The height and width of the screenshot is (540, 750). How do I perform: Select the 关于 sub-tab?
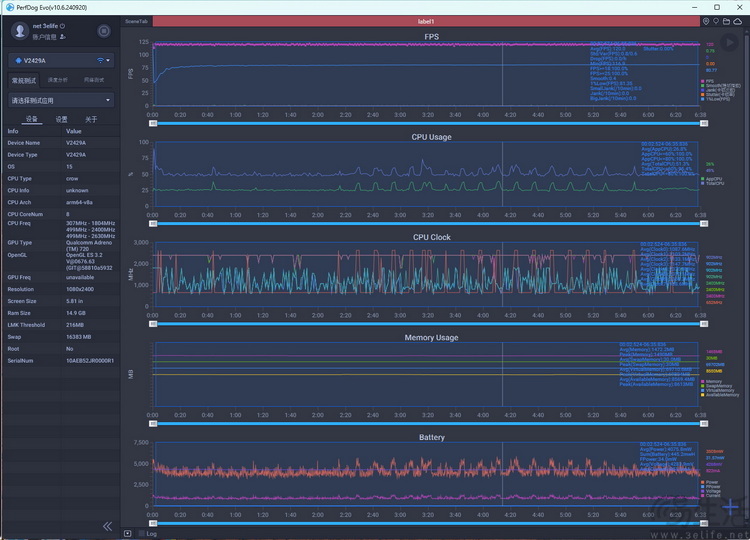coord(91,119)
